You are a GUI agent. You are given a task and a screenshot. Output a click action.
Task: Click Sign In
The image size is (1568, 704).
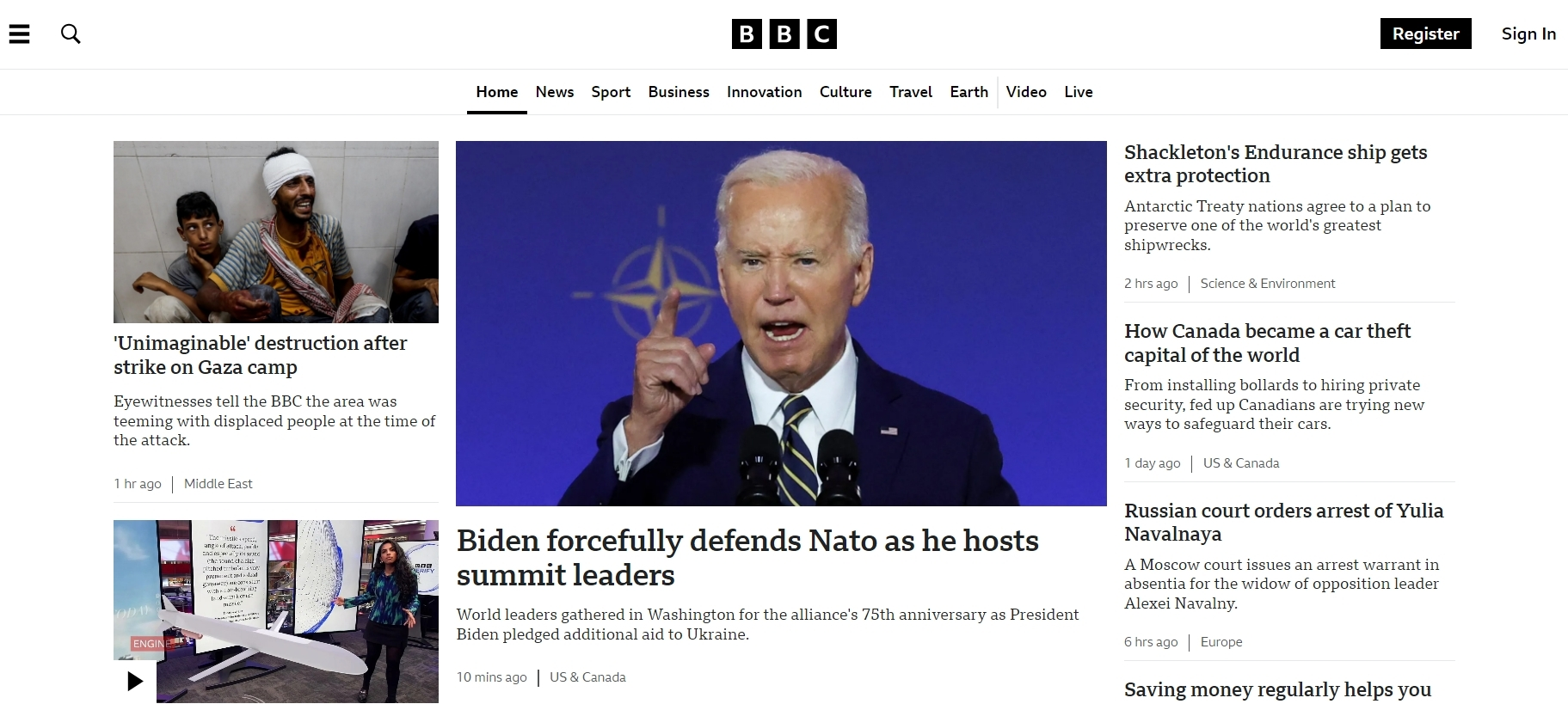(x=1528, y=34)
